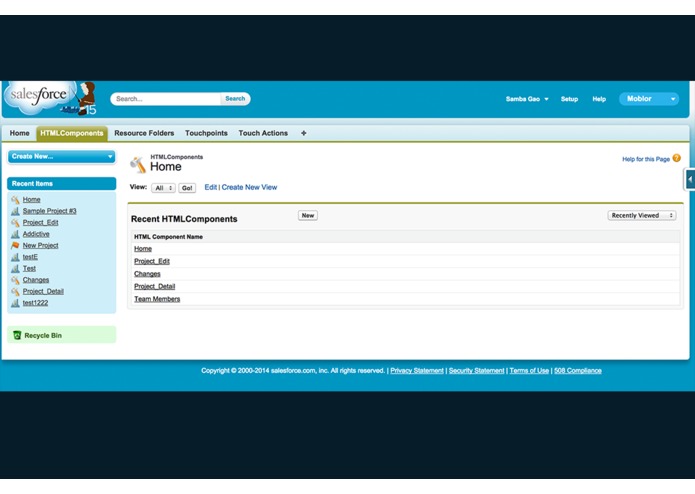695x494 pixels.
Task: Open the Moblor app menu
Action: 649,99
